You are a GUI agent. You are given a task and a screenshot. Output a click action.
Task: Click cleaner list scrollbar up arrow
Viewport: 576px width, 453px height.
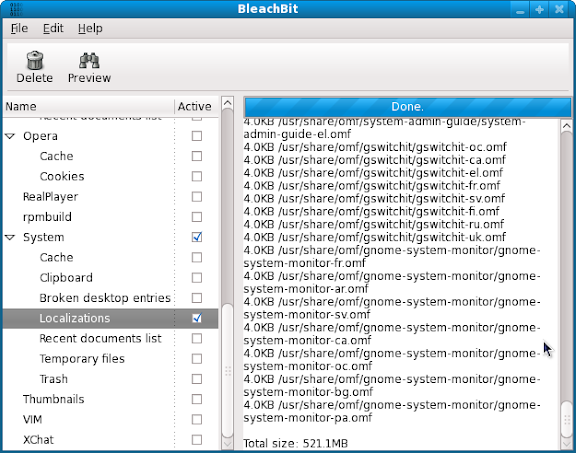(x=228, y=103)
